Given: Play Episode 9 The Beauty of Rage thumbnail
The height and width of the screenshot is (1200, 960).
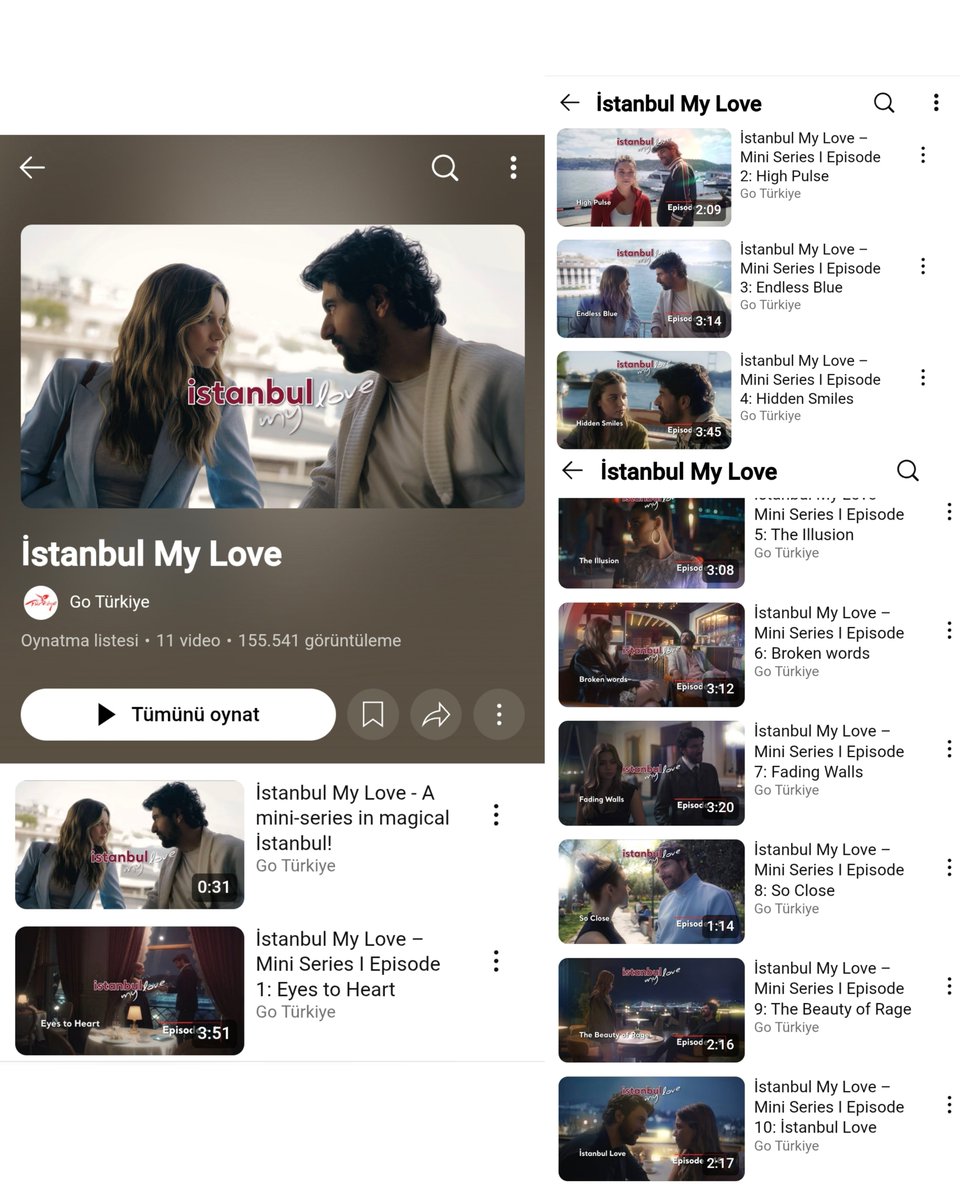Looking at the screenshot, I should [x=651, y=1010].
